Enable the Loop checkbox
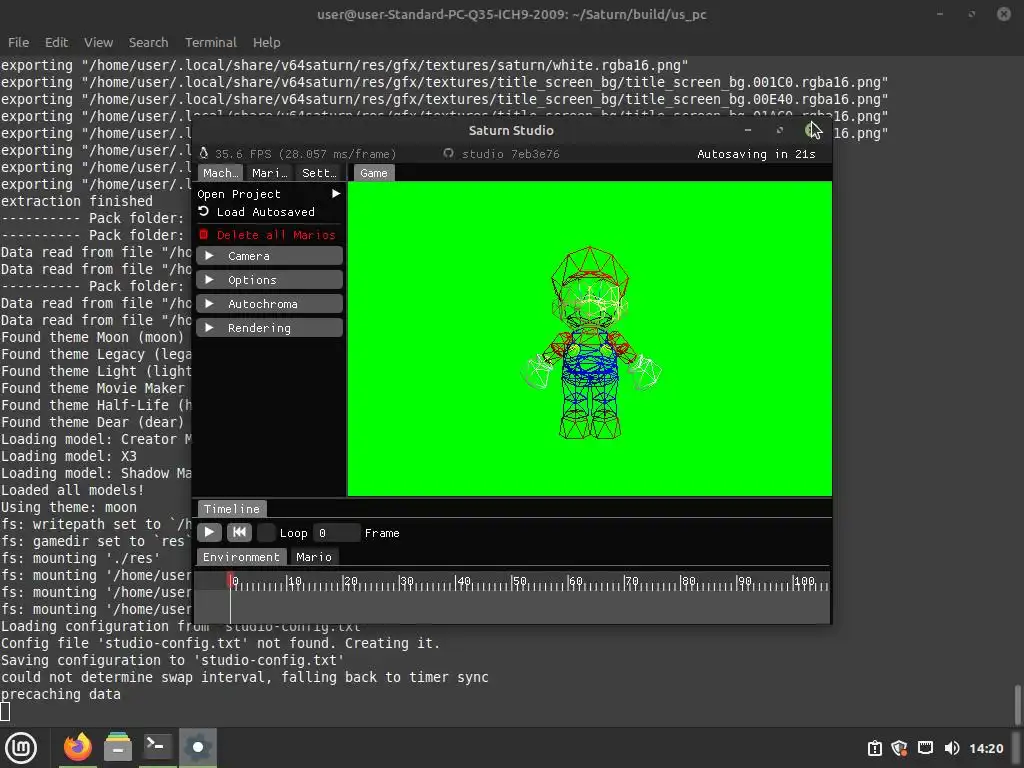The height and width of the screenshot is (768, 1024). pyautogui.click(x=266, y=532)
